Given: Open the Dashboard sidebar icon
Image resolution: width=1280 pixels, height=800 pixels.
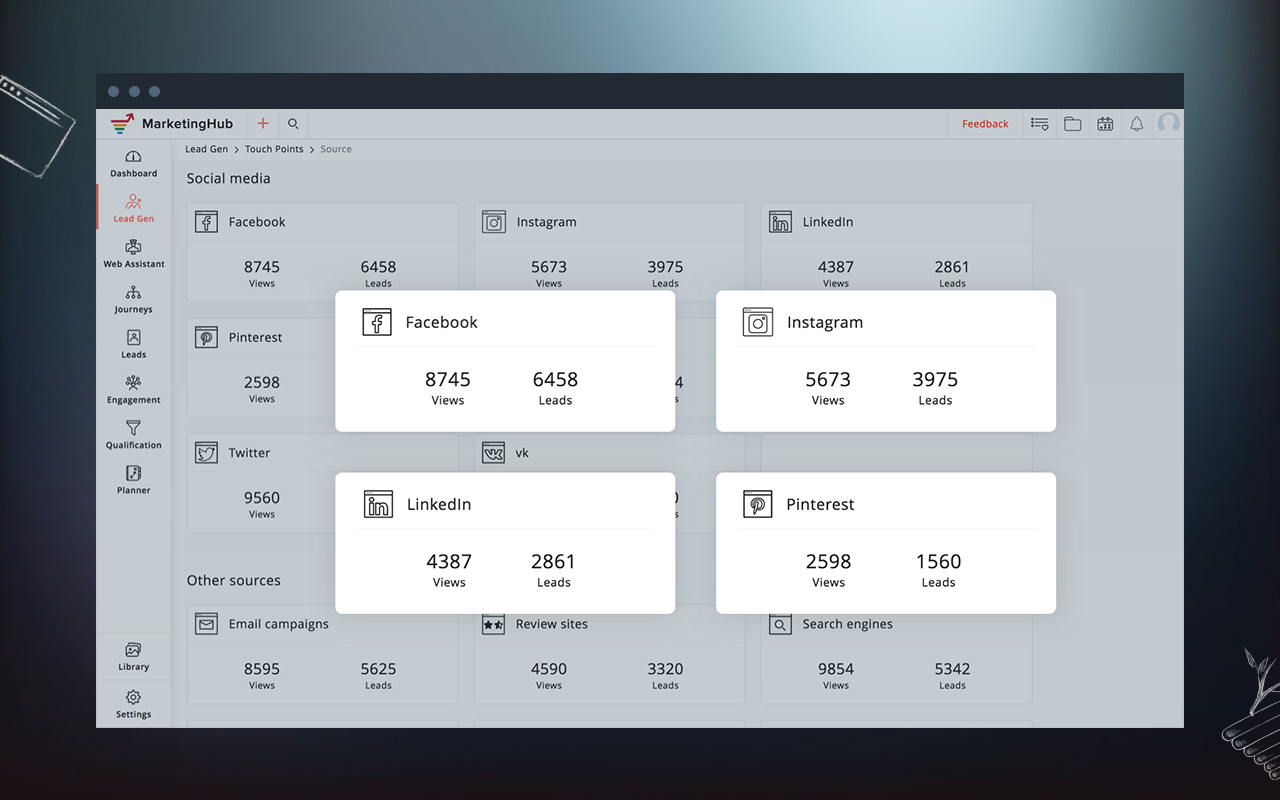Looking at the screenshot, I should pyautogui.click(x=133, y=163).
